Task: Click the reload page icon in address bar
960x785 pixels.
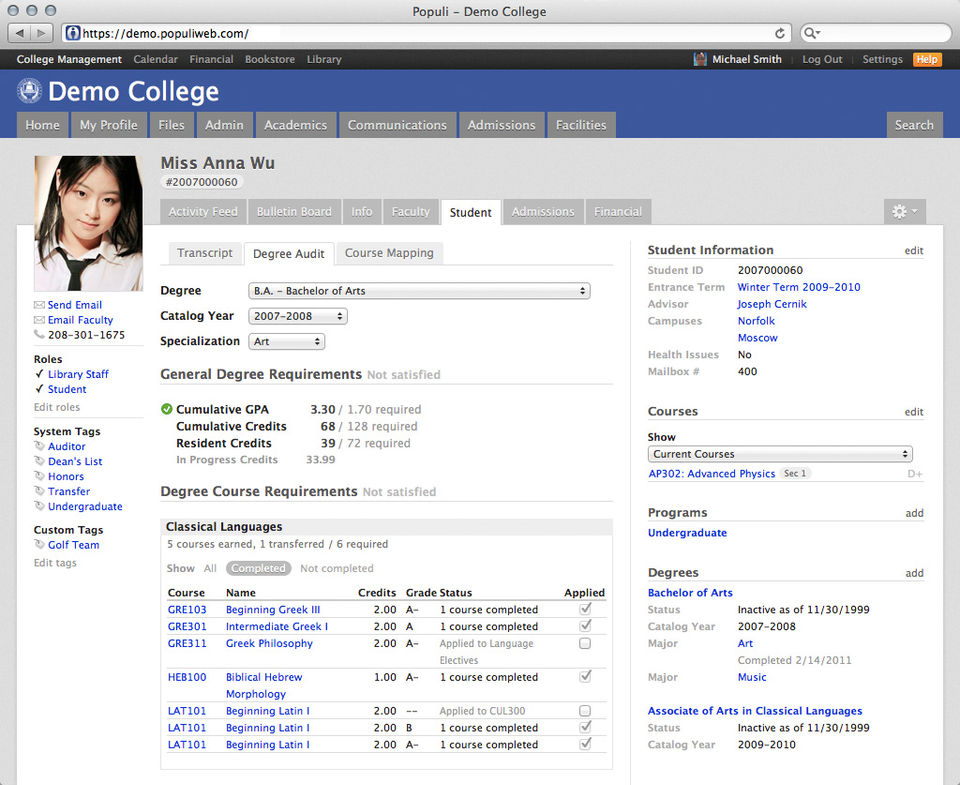Action: tap(780, 33)
